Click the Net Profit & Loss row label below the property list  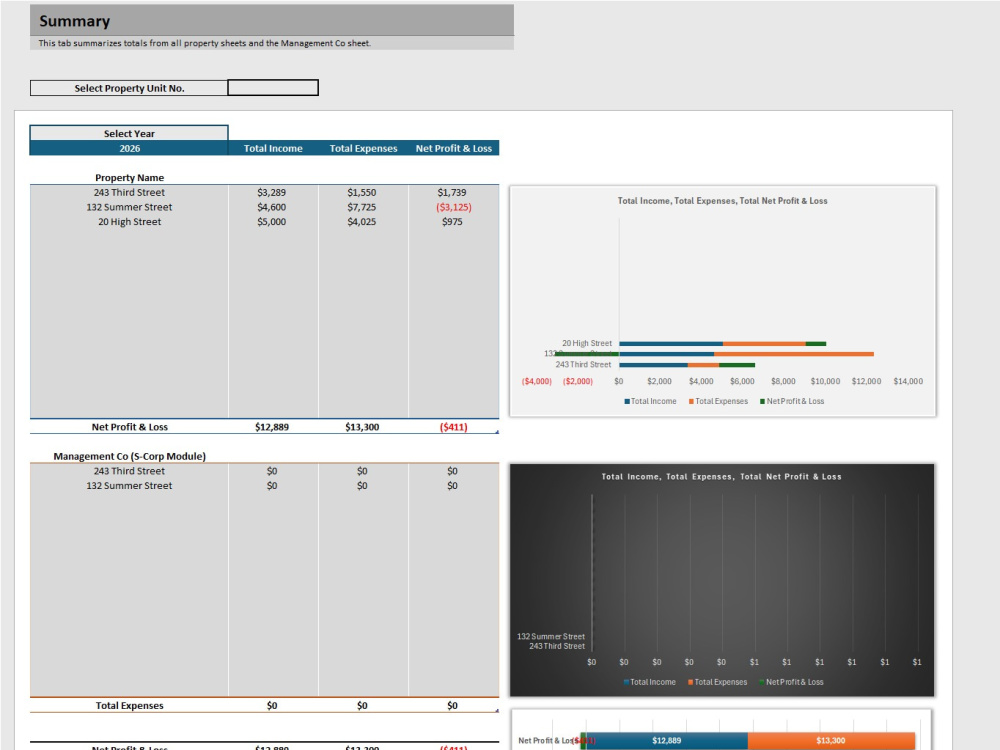coord(129,427)
